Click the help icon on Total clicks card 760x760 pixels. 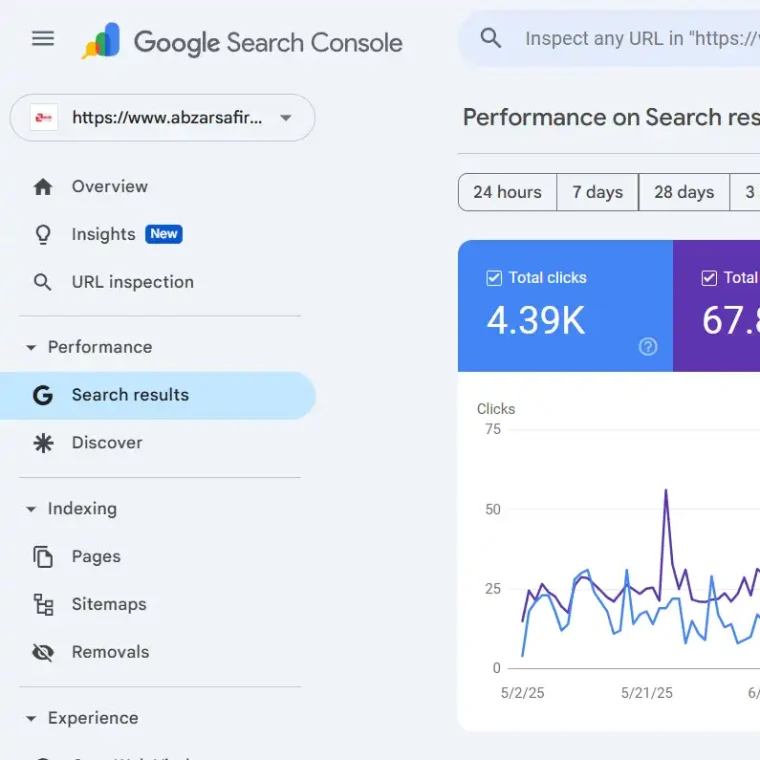tap(648, 347)
